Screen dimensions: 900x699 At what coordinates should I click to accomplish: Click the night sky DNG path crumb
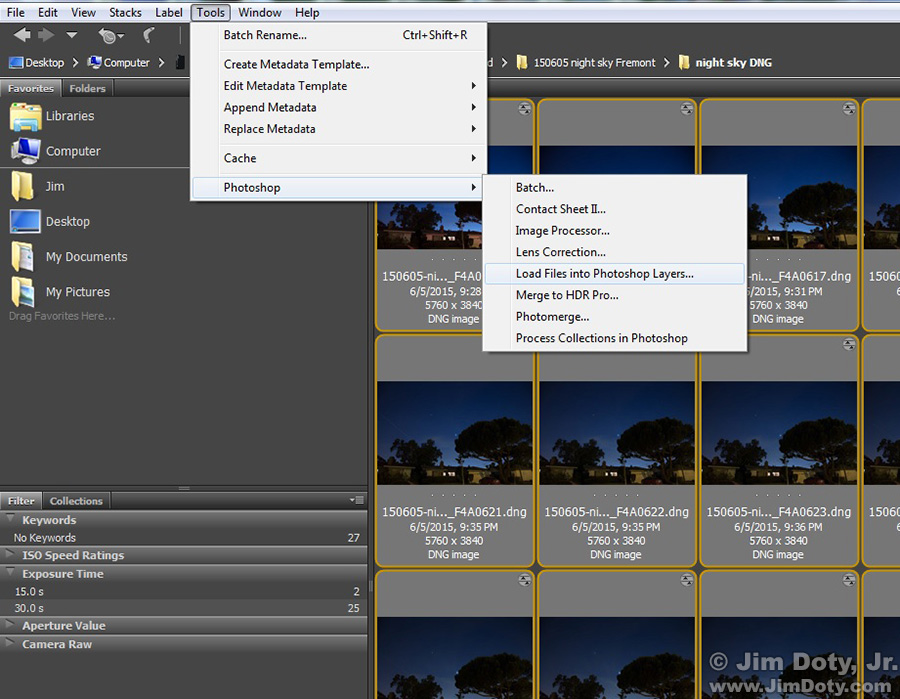click(726, 63)
